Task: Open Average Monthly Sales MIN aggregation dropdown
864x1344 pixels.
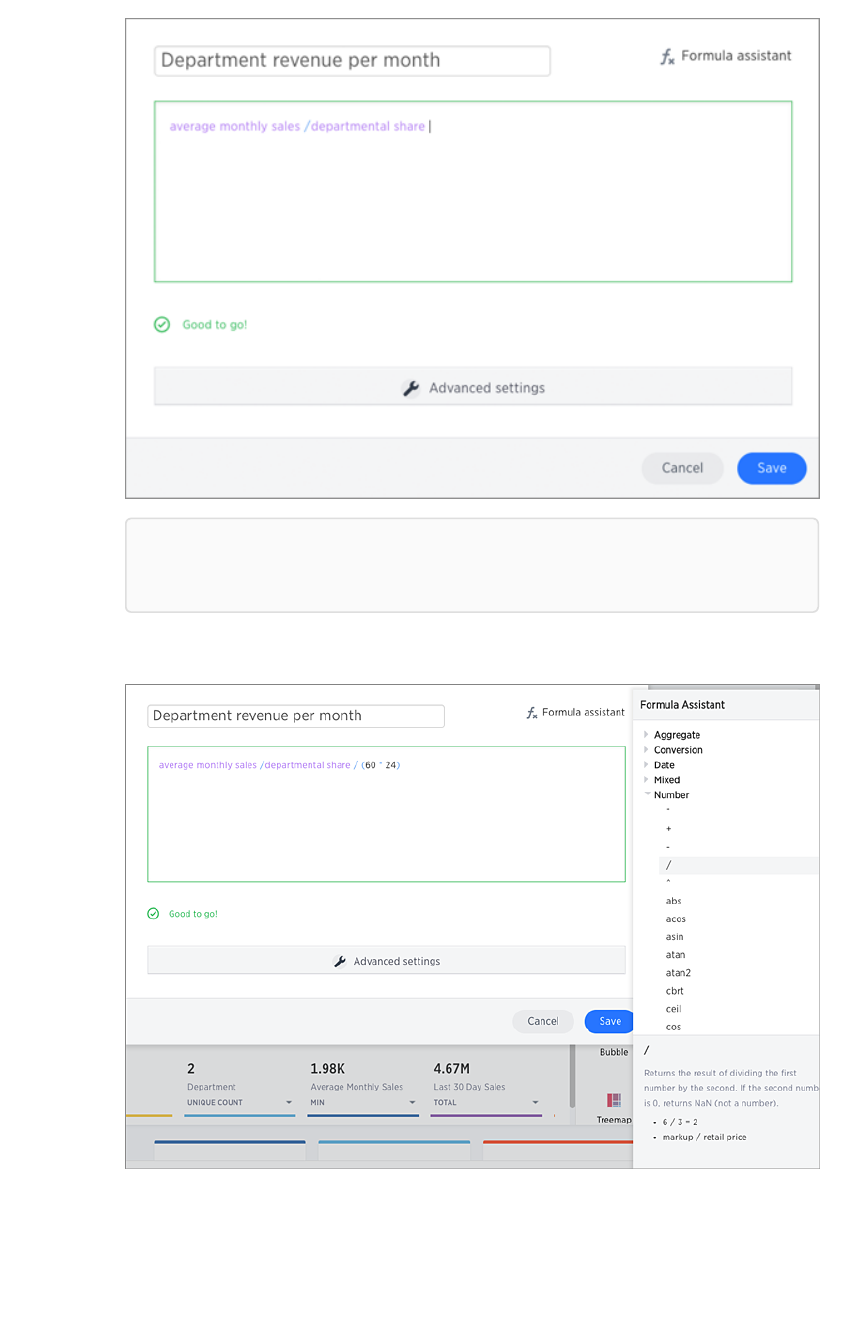Action: (x=412, y=1103)
